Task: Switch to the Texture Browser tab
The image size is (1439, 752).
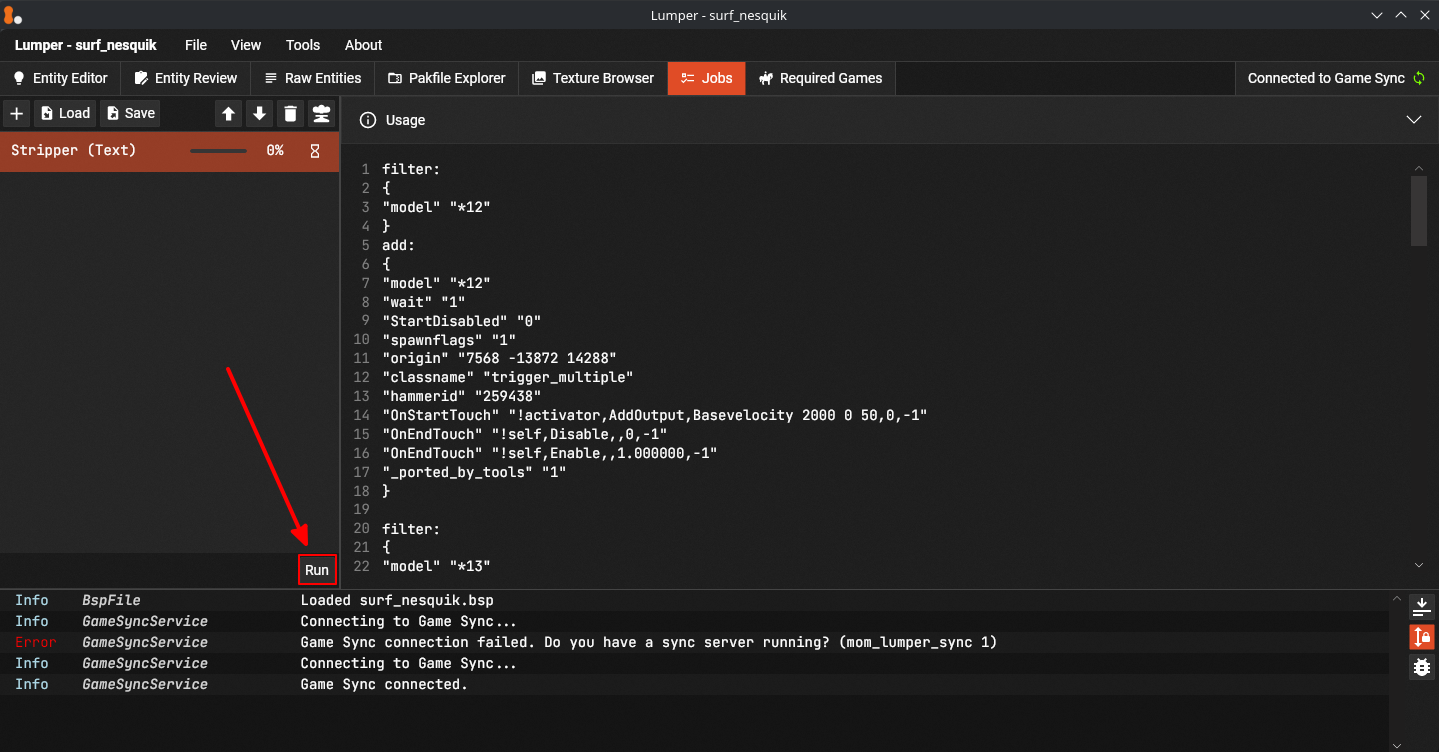Action: pyautogui.click(x=592, y=78)
